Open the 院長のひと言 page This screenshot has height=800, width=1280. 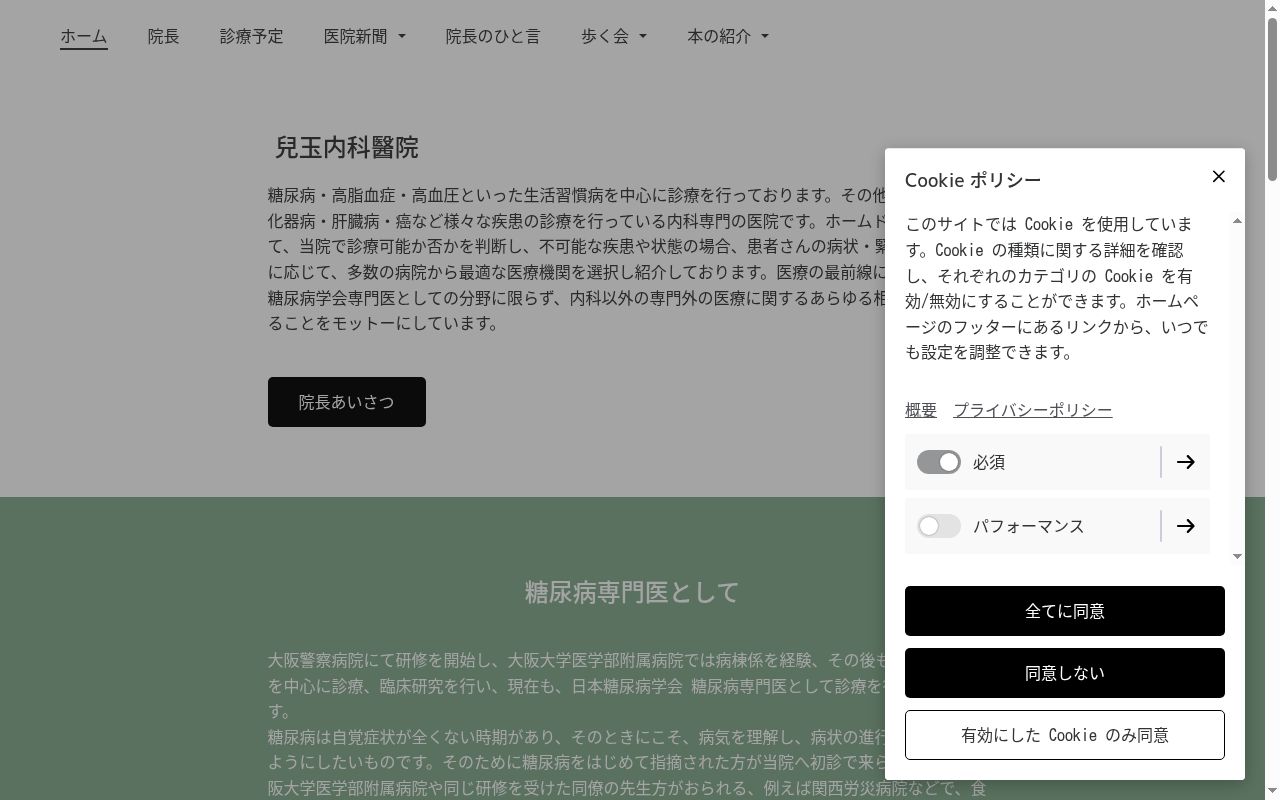(x=493, y=36)
